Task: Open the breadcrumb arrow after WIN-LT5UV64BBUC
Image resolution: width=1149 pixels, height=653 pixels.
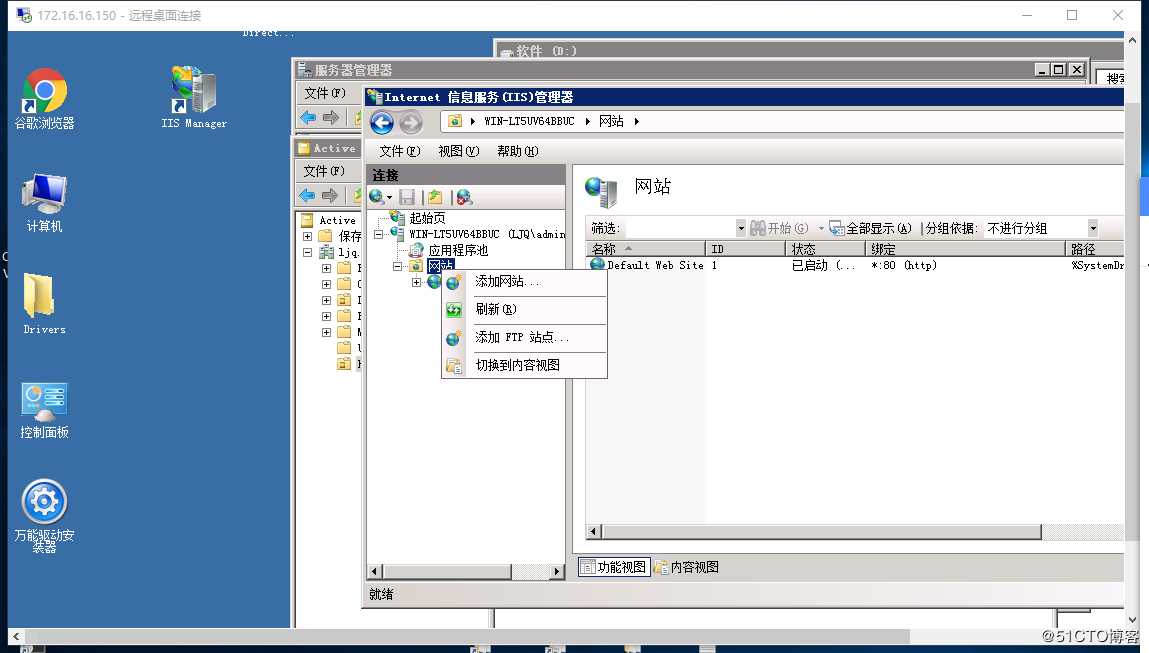Action: tap(588, 122)
